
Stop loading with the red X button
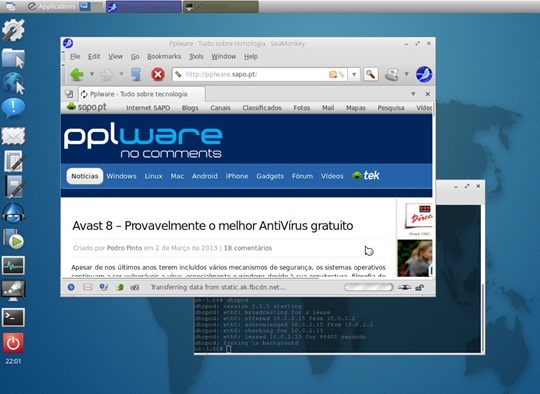coord(158,74)
